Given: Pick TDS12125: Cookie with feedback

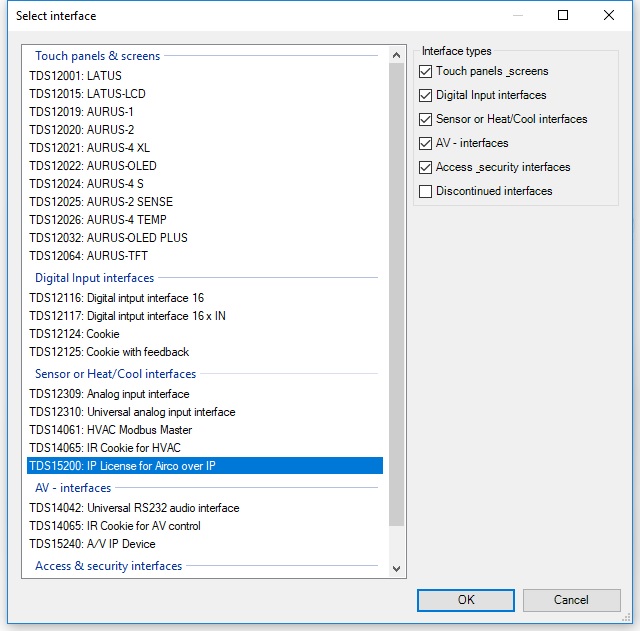Looking at the screenshot, I should coord(109,352).
